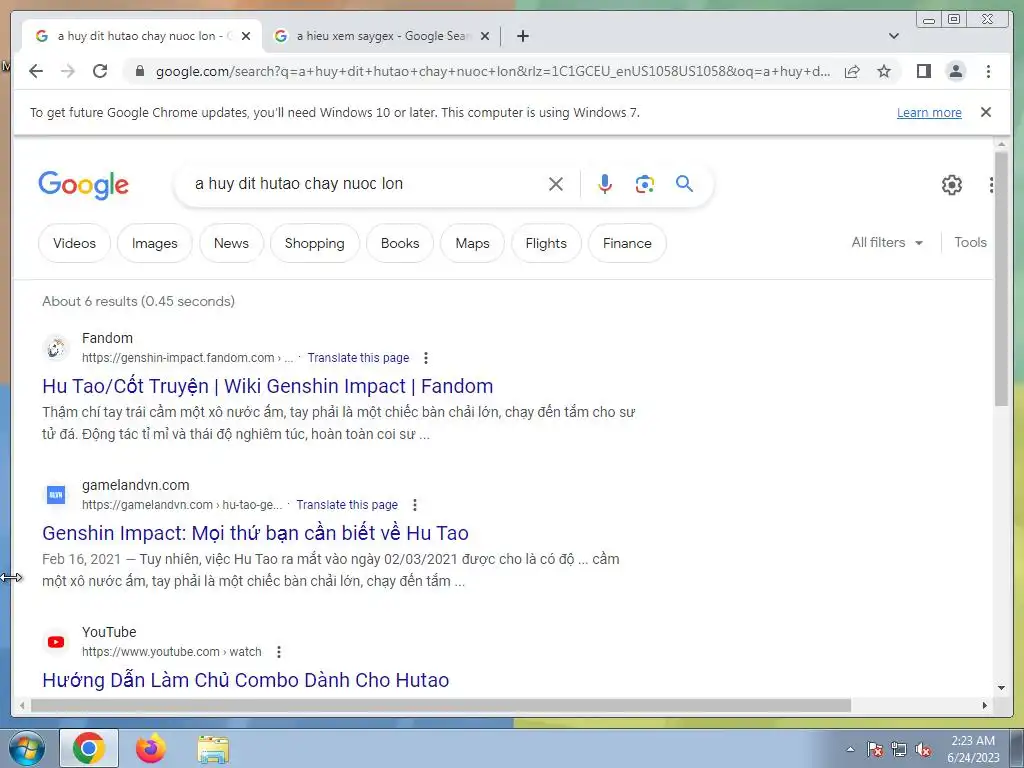Screen dimensions: 1024x768
Task: Submit search with magnifying glass icon
Action: coord(684,184)
